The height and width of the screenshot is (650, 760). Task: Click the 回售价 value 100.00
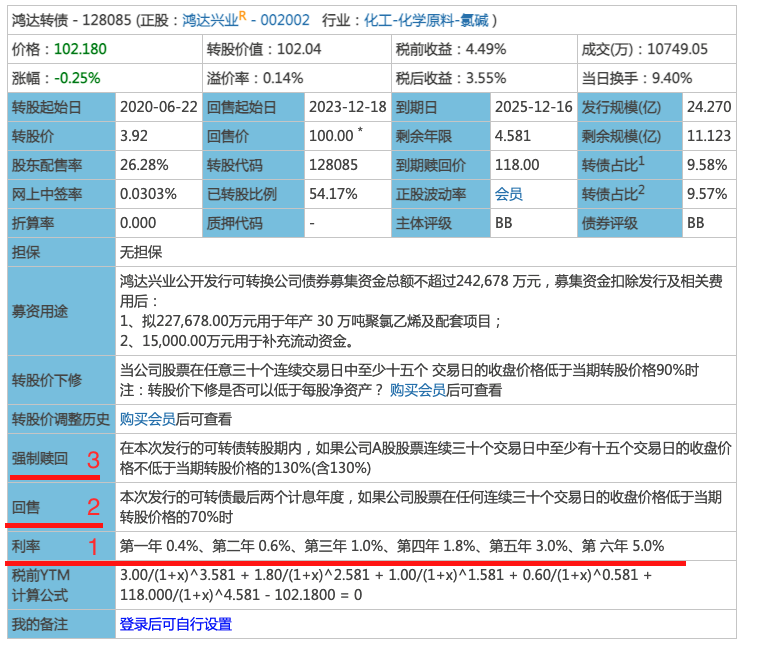point(332,136)
